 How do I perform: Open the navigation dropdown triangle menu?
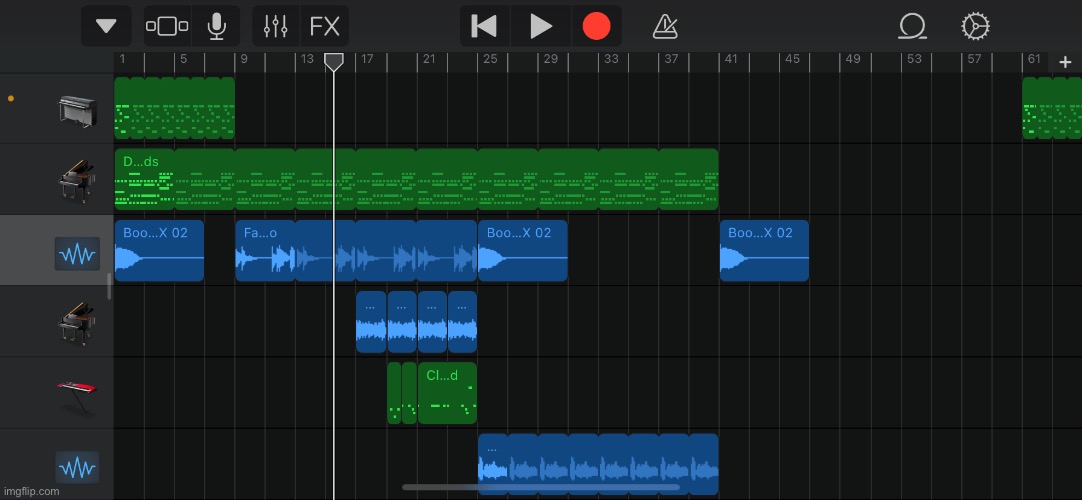[106, 26]
